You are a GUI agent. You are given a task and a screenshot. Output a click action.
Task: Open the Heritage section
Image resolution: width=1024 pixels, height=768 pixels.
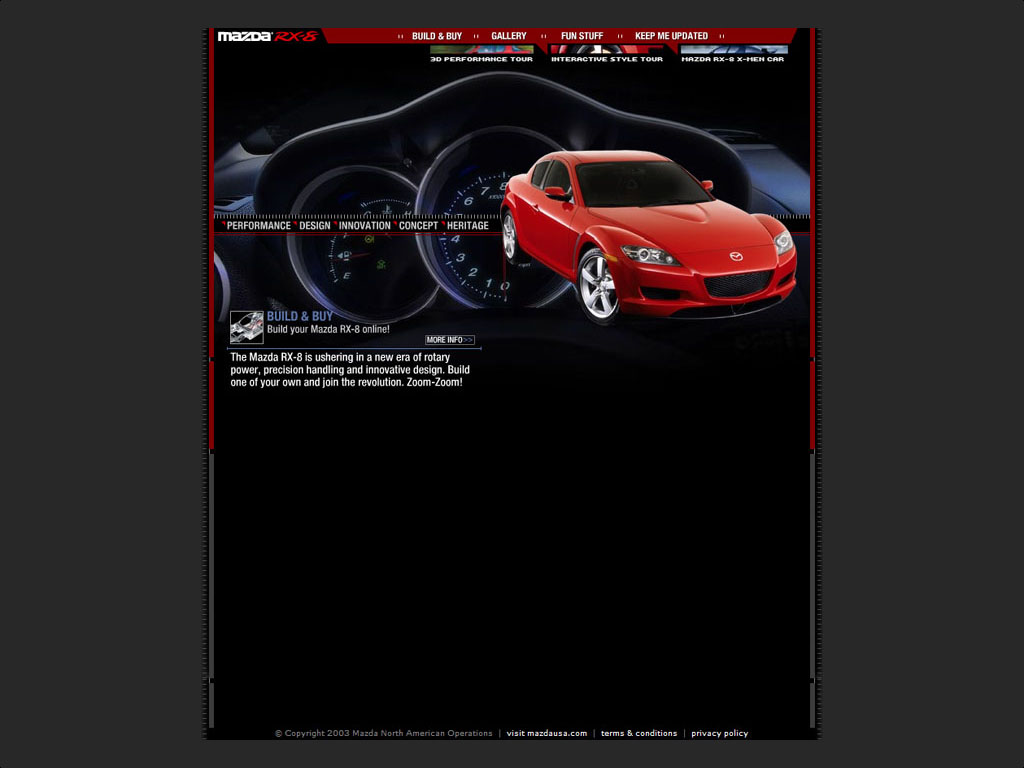(468, 225)
